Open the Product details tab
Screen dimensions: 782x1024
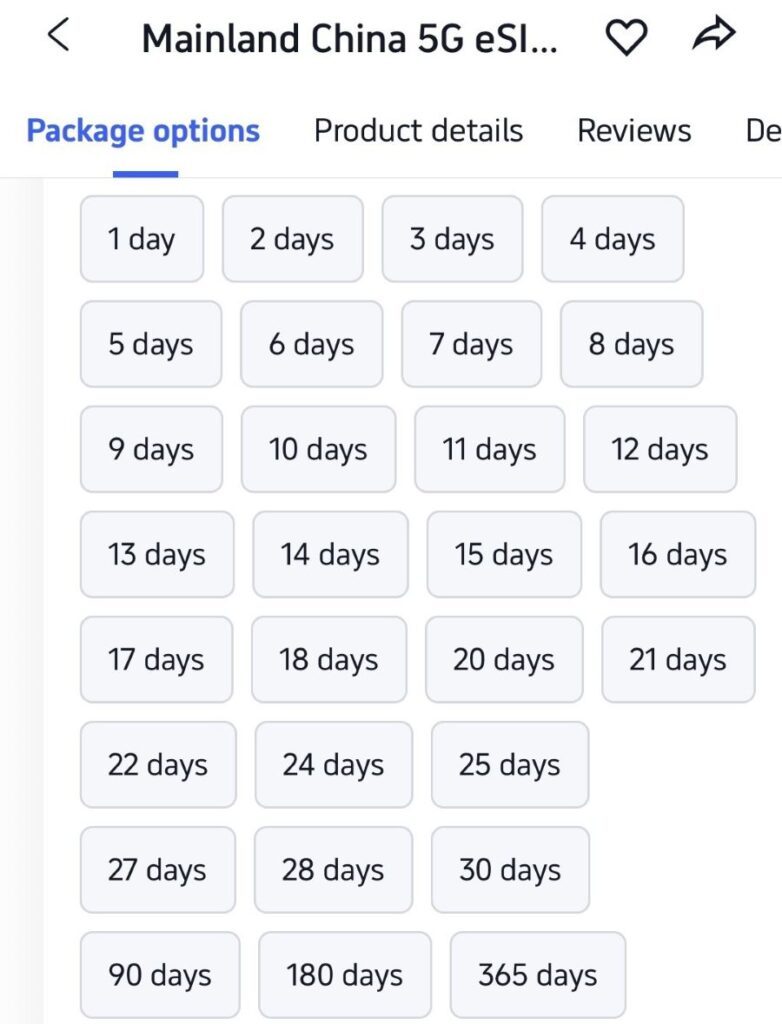pyautogui.click(x=418, y=131)
